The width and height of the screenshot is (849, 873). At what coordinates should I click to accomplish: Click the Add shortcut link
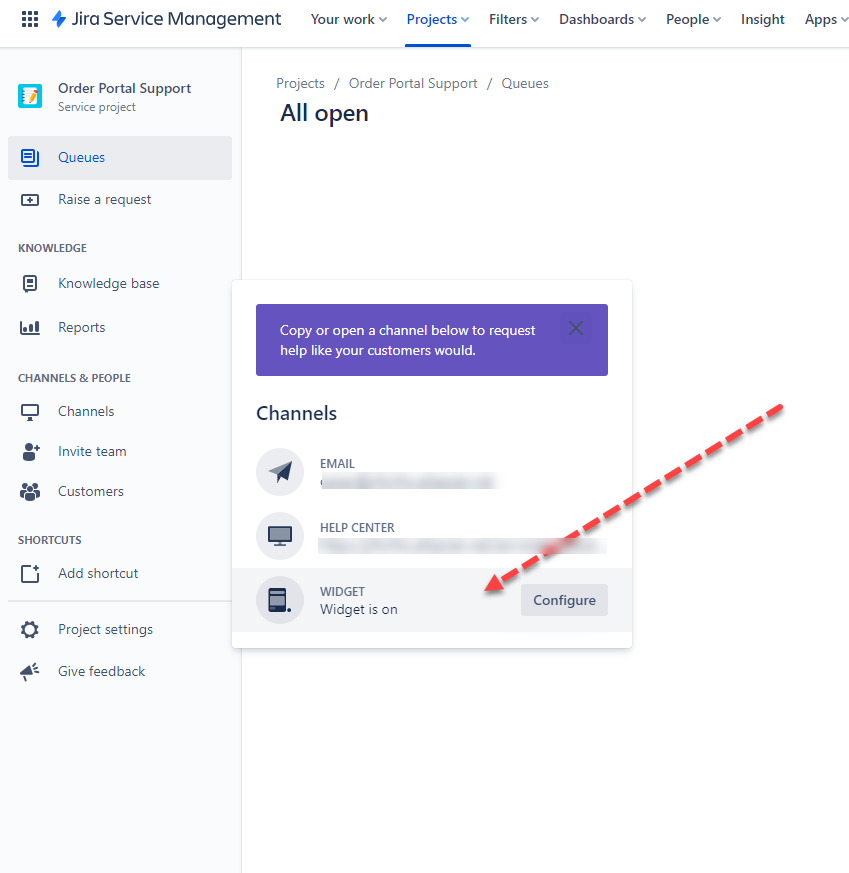point(98,573)
